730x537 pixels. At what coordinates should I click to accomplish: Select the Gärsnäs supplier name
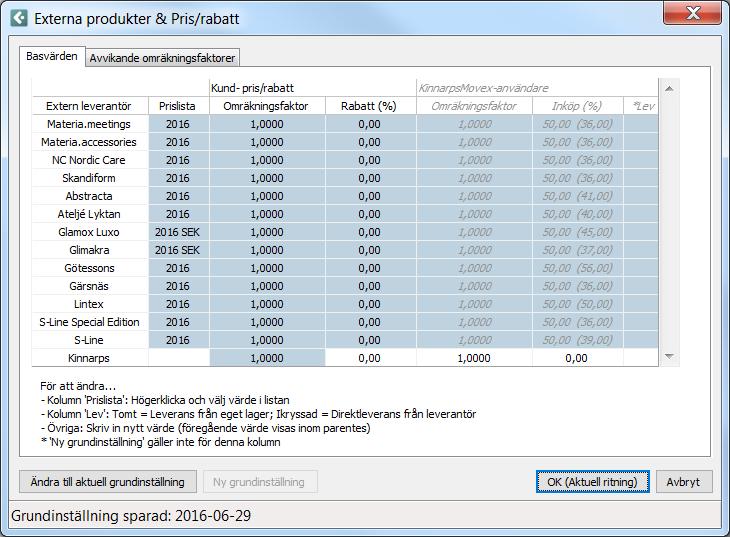click(89, 286)
